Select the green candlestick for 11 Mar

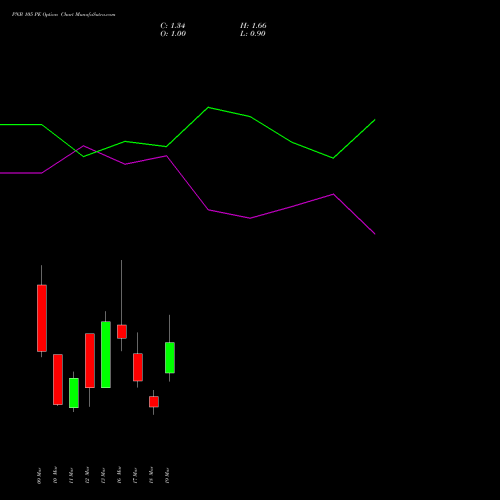74,393
